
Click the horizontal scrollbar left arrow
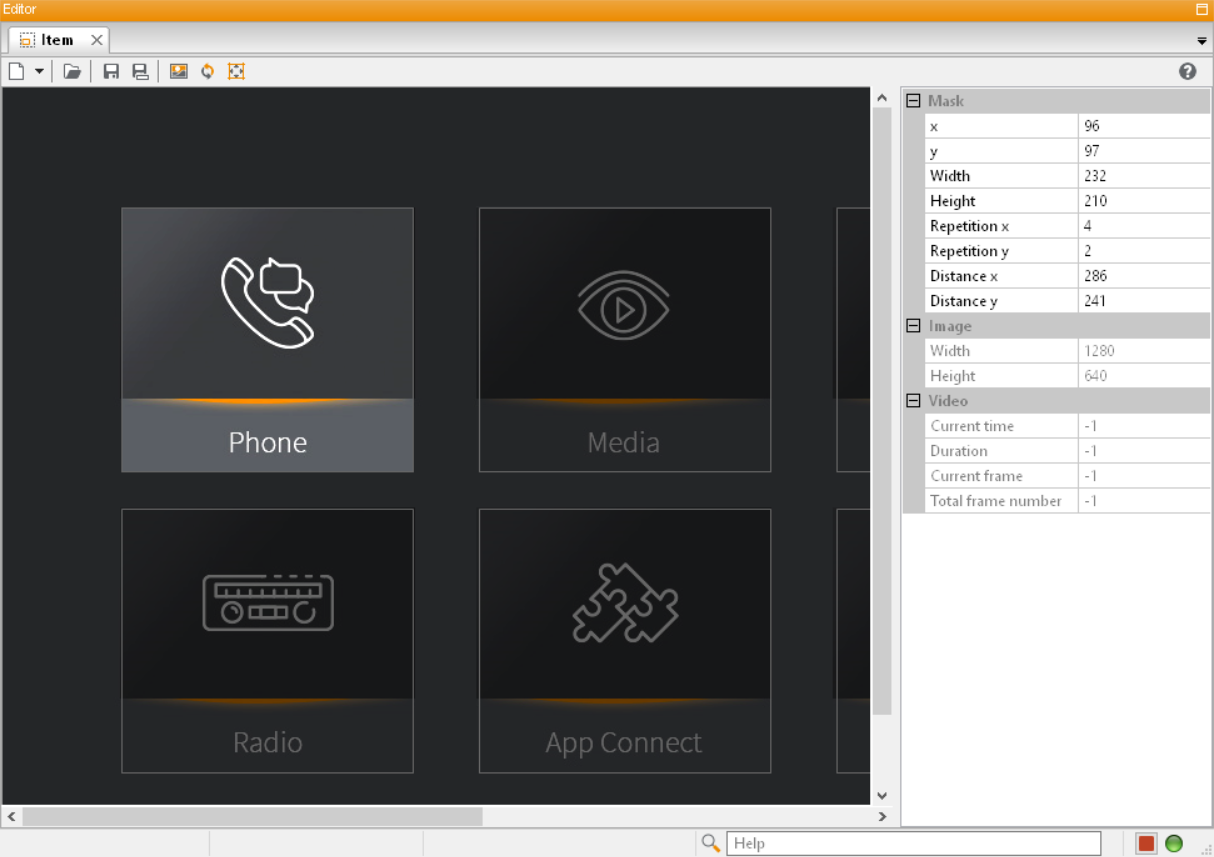pos(11,817)
